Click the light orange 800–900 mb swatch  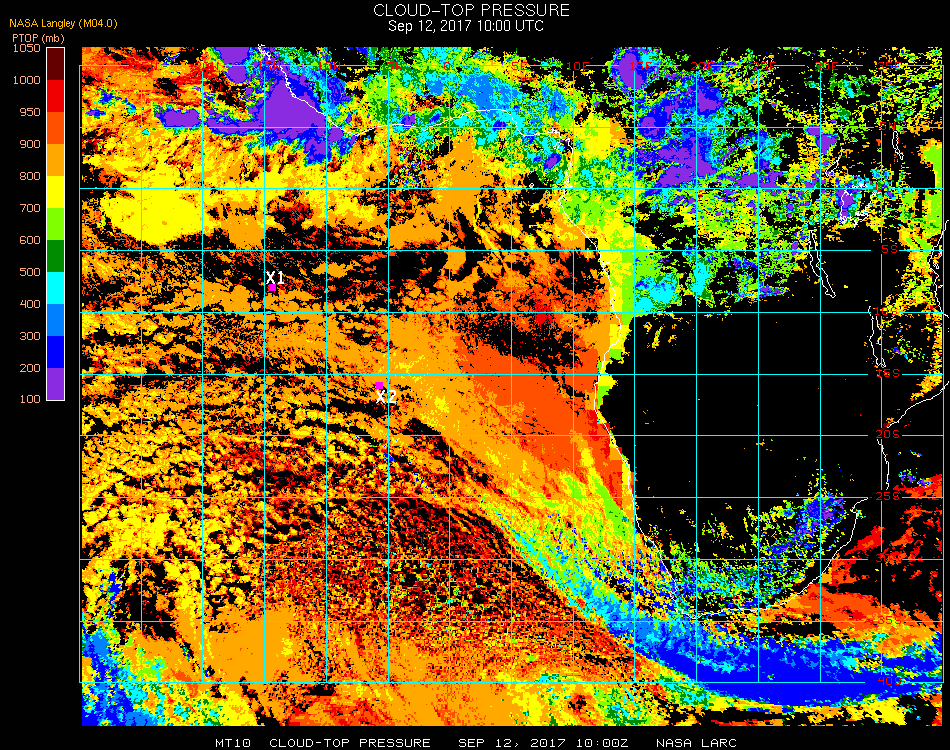coord(55,160)
